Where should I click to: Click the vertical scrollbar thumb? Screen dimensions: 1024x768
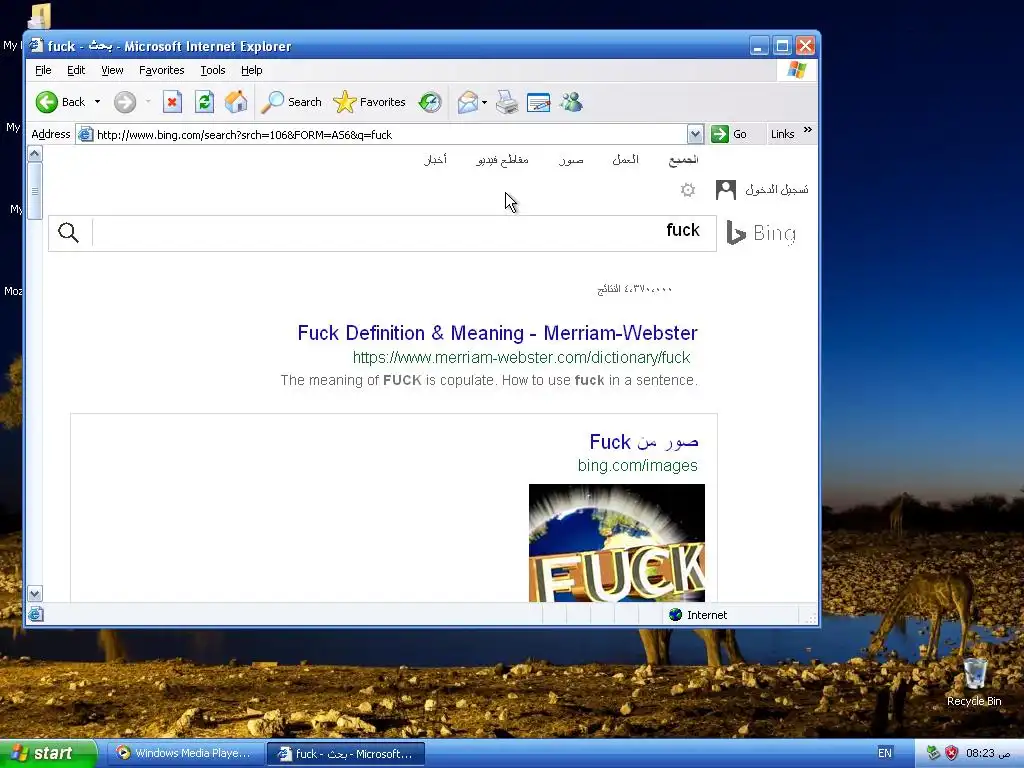[x=35, y=191]
